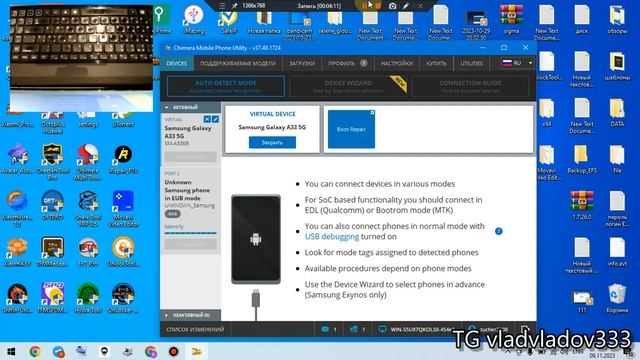Open the sigma archive on desktop
The width and height of the screenshot is (640, 360).
coord(511,19)
